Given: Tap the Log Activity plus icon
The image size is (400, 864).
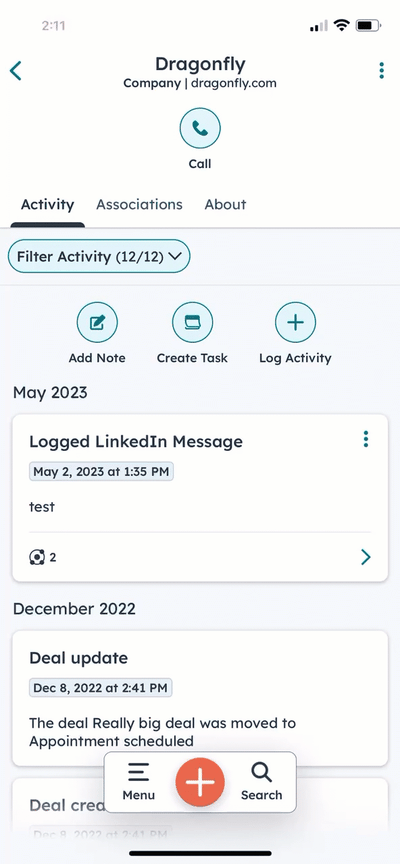Looking at the screenshot, I should click(x=295, y=323).
